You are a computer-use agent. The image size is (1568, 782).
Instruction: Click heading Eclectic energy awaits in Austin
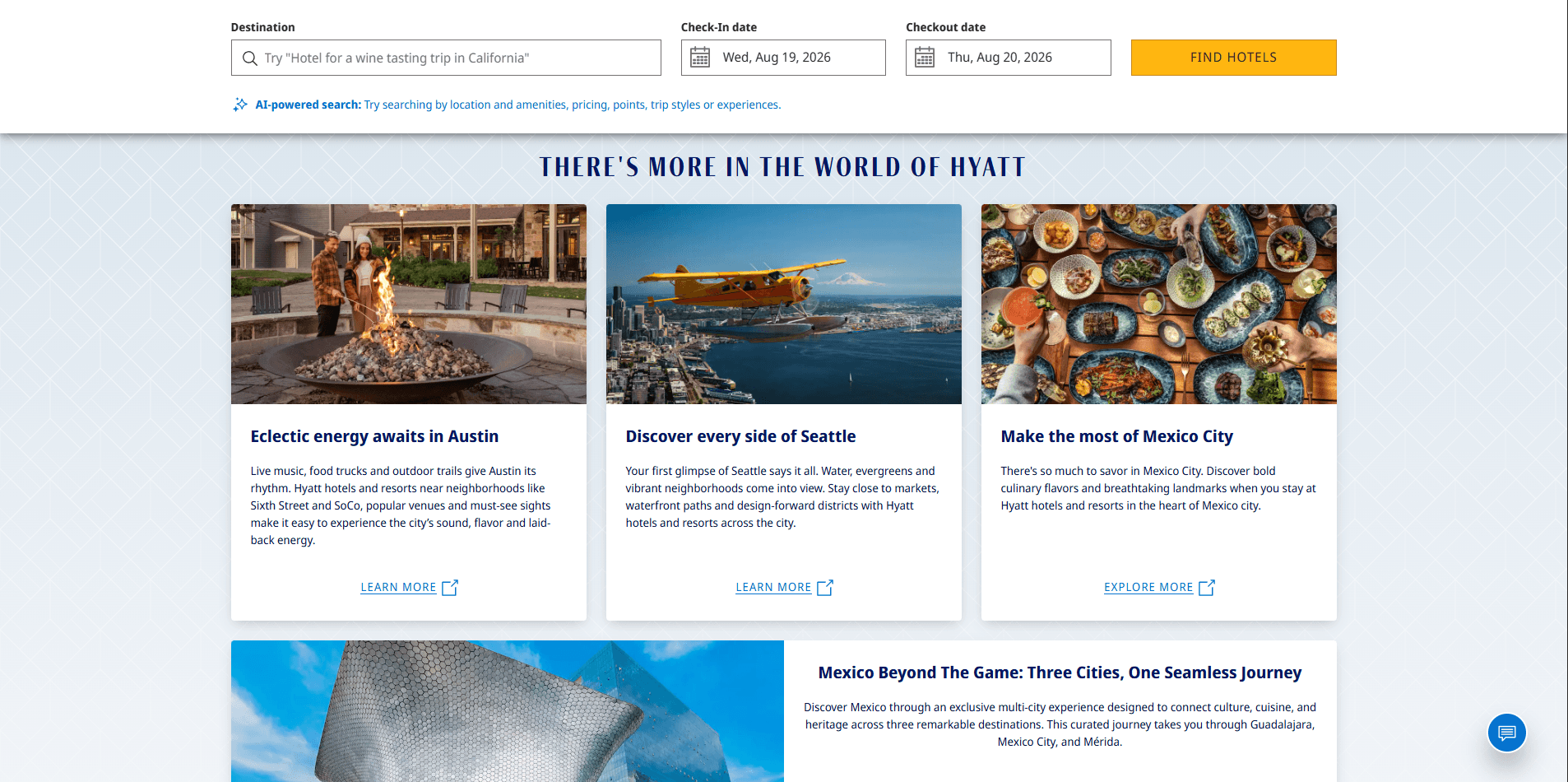(374, 436)
